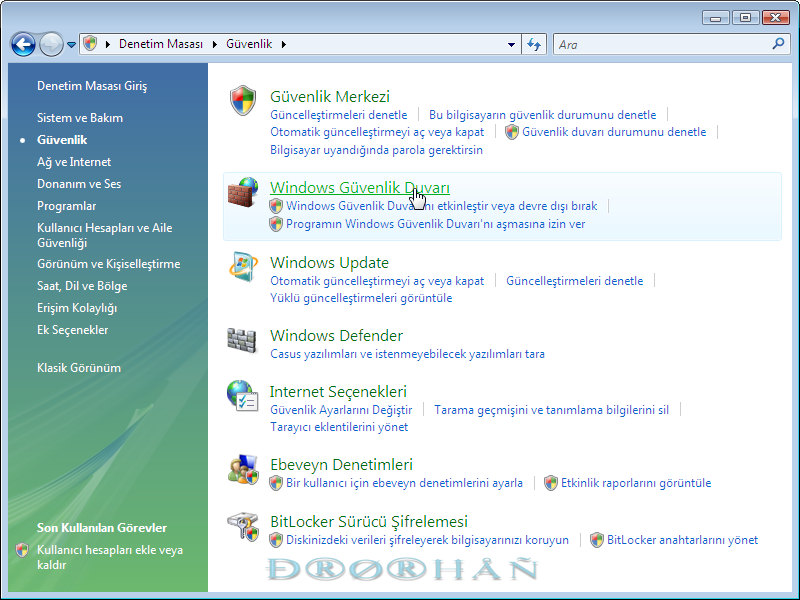Click shield beside Programın Windows Güvenlik Duvarı'nı aşmasına
The width and height of the screenshot is (800, 600).
(276, 224)
